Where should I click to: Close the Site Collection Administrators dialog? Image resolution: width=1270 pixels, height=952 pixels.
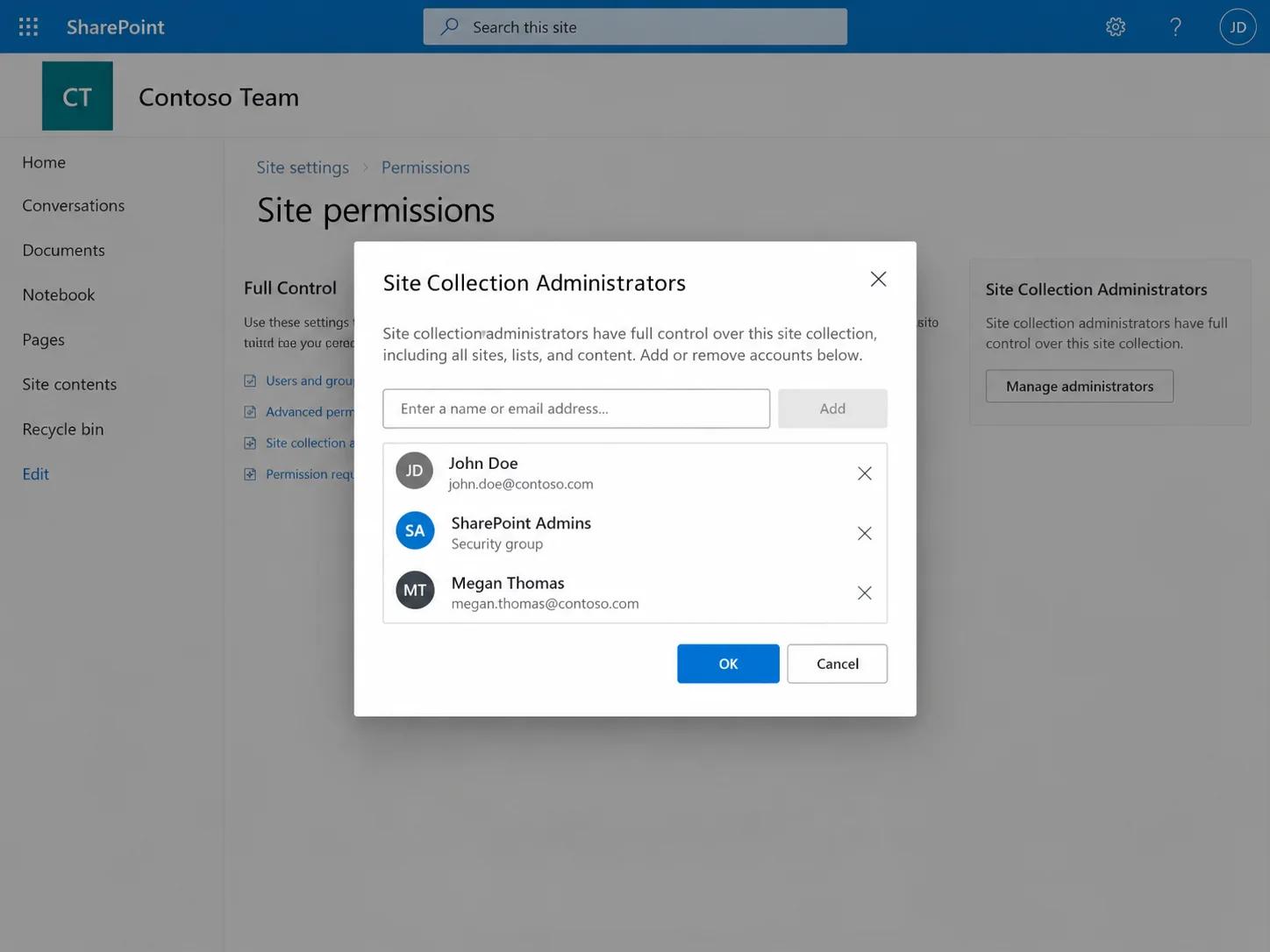pos(878,279)
